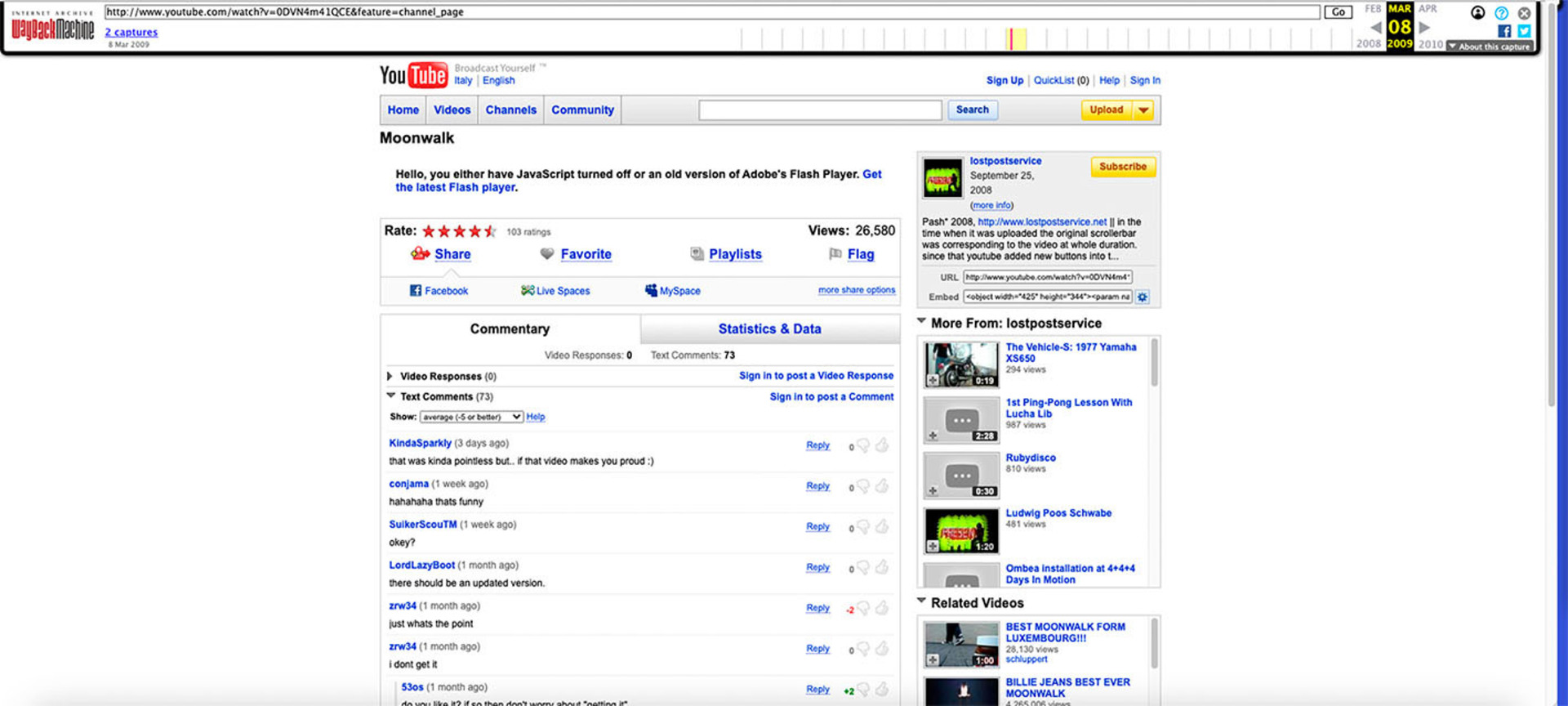Go to next capture arrow

click(x=1425, y=27)
